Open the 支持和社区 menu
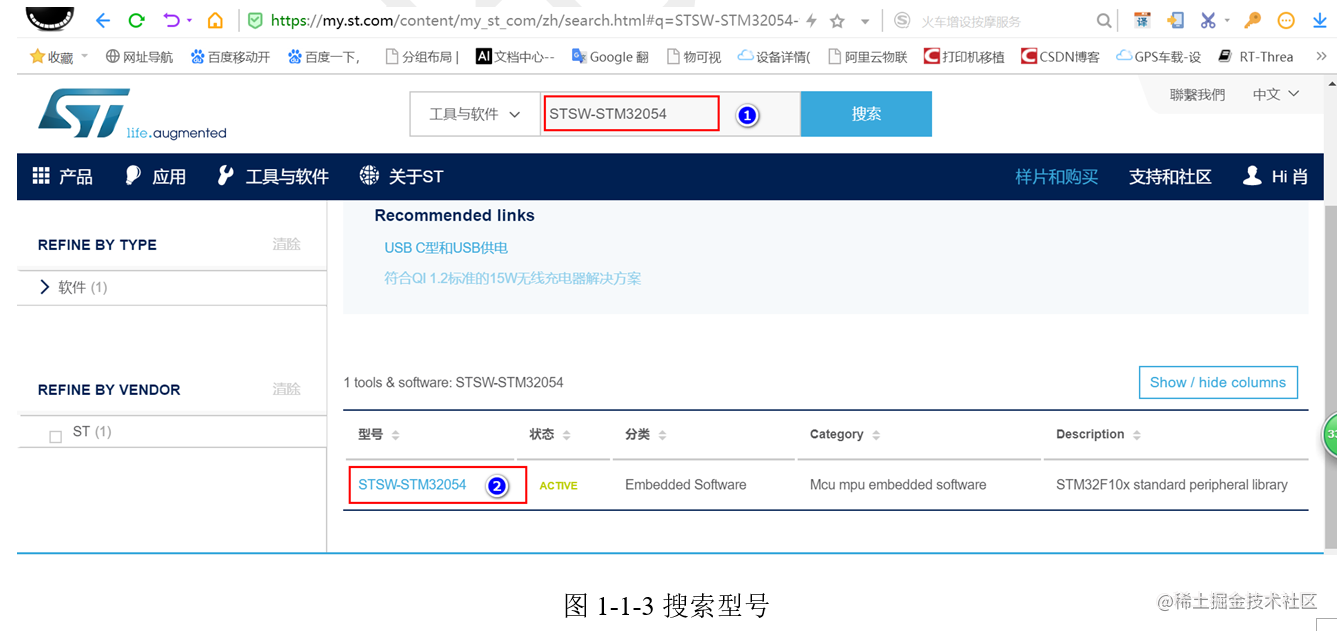This screenshot has width=1337, height=631. [1170, 177]
